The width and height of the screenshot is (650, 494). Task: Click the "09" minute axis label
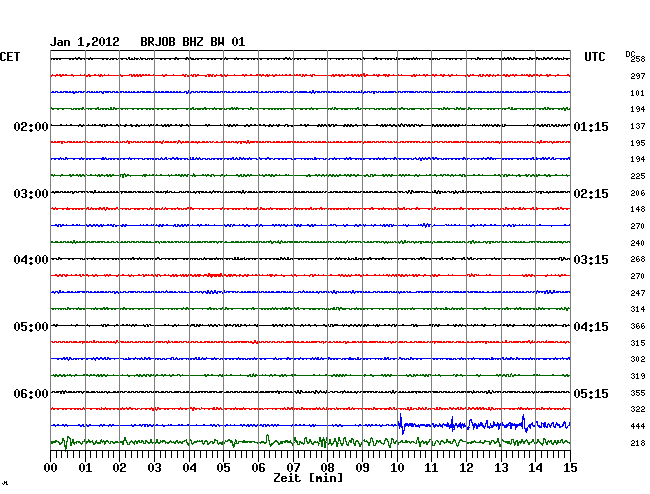(x=362, y=468)
